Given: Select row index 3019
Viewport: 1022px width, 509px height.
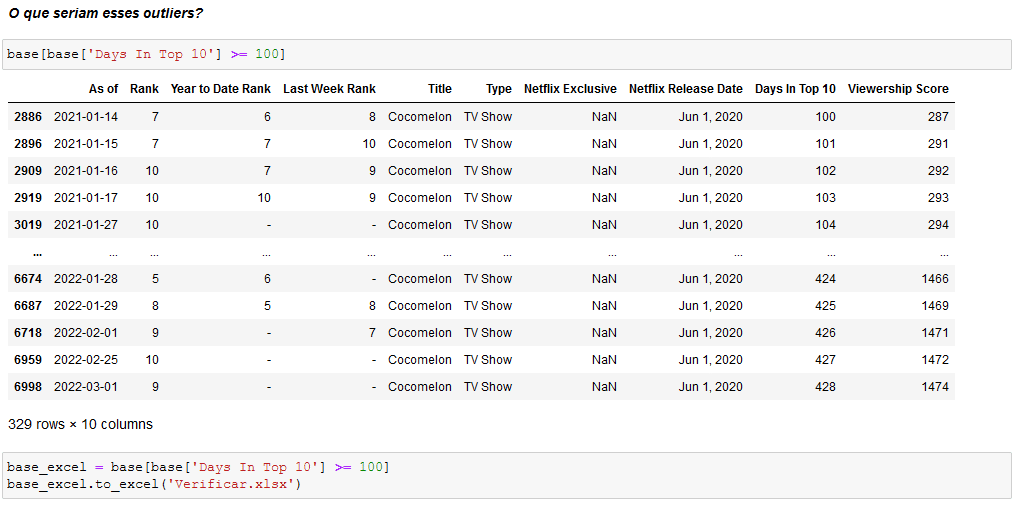Looking at the screenshot, I should pos(28,224).
